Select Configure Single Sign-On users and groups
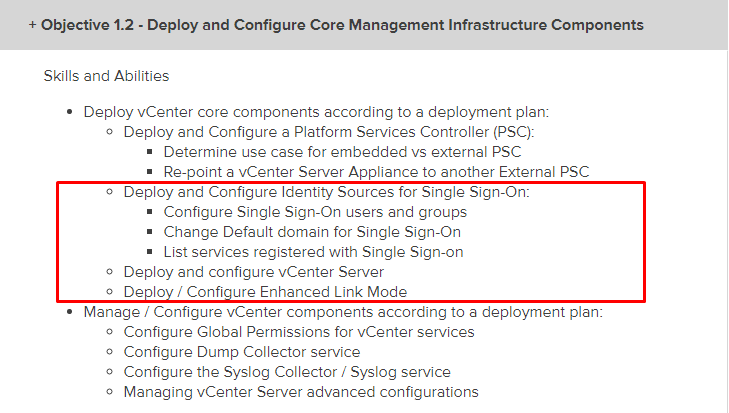Viewport: 729px width, 413px height. tap(315, 212)
